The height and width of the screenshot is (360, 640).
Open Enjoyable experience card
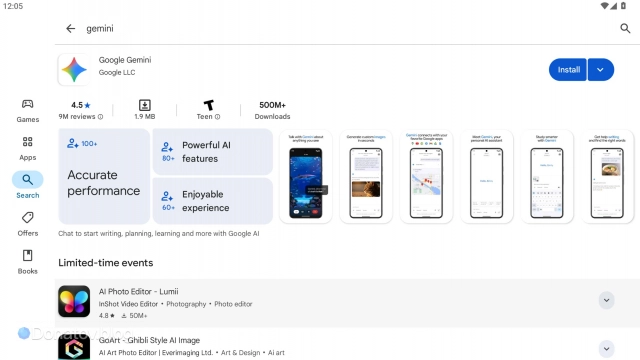tap(213, 201)
